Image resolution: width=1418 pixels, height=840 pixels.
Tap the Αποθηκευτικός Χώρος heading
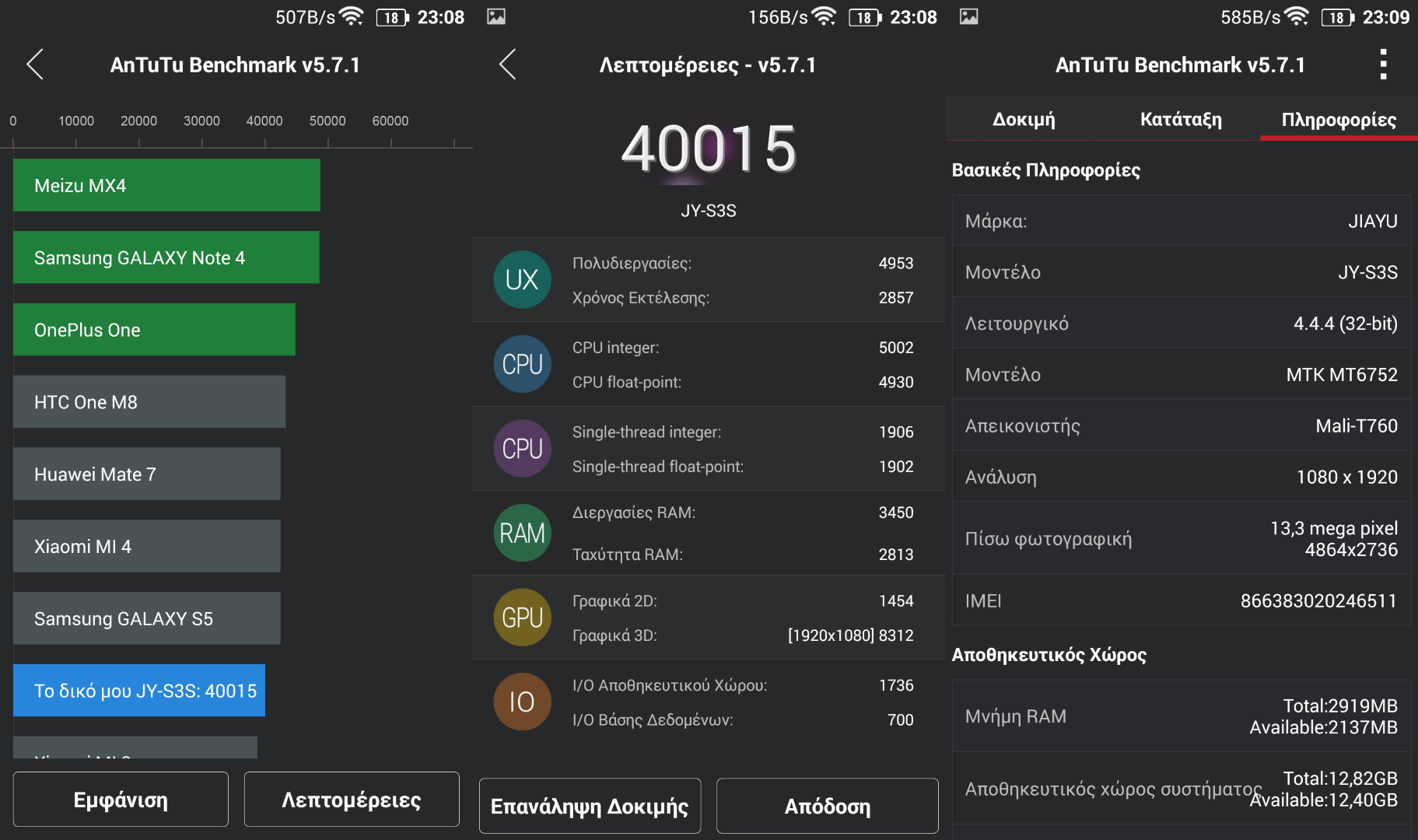click(1049, 655)
